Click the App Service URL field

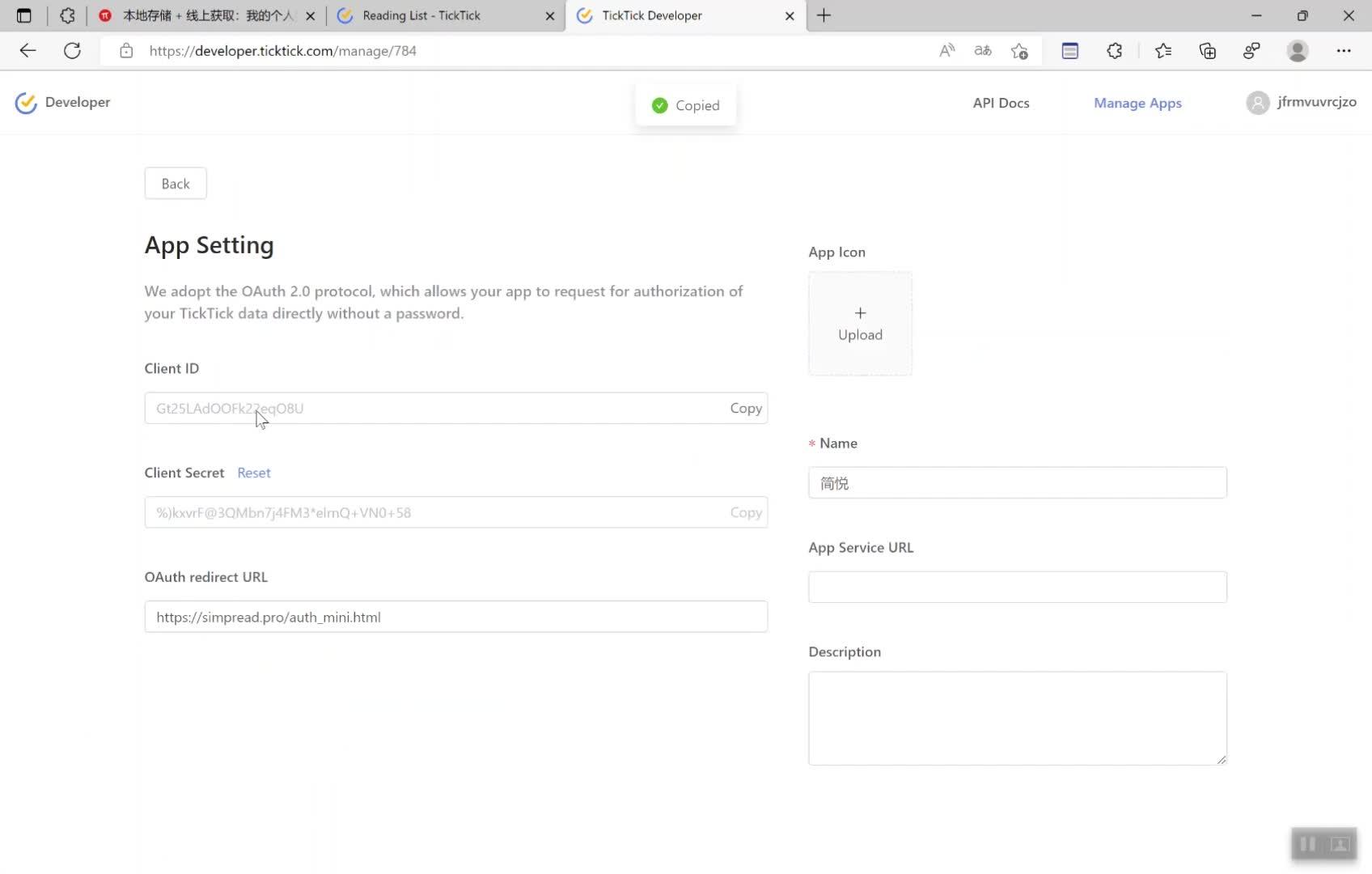1018,588
